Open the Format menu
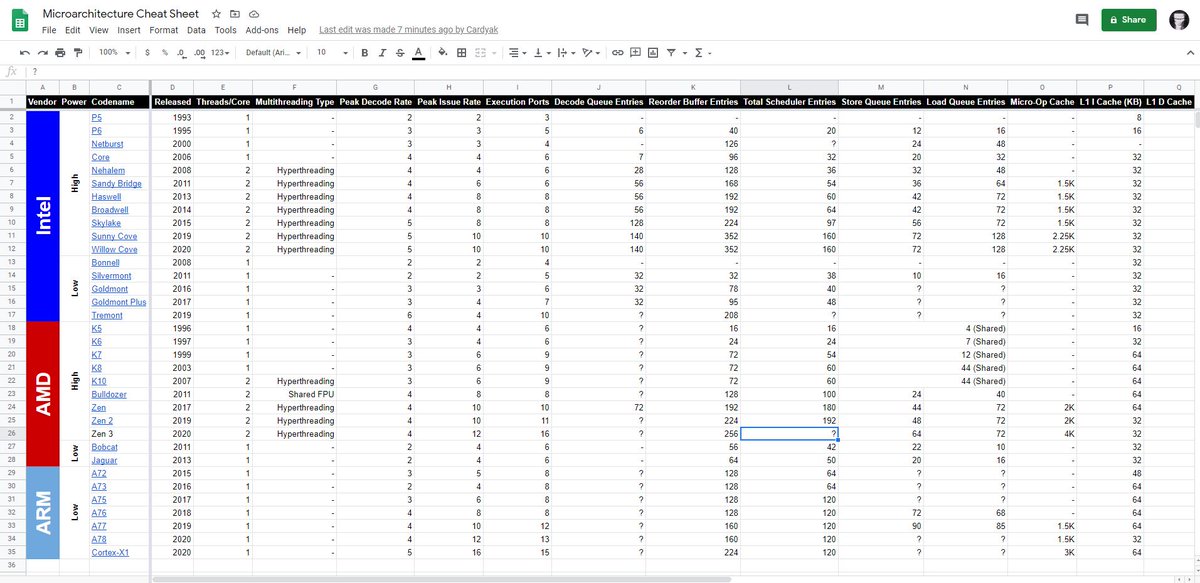Viewport: 1200px width, 583px height. point(164,30)
